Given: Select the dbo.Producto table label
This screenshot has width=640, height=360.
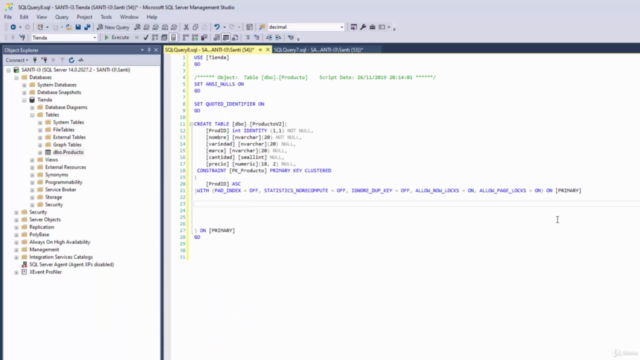Looking at the screenshot, I should click(68, 152).
